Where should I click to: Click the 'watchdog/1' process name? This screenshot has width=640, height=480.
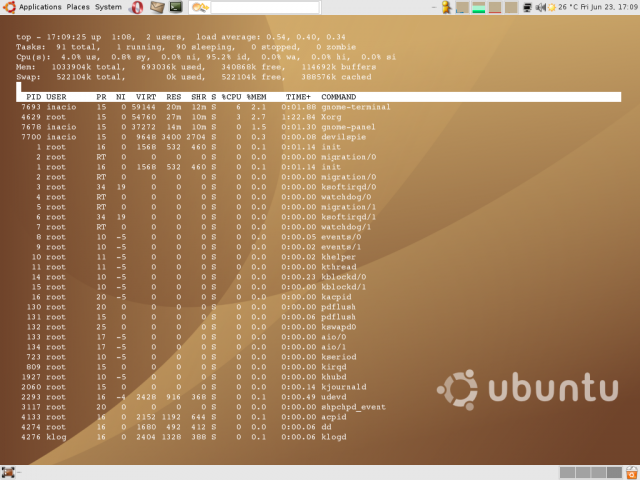346,227
